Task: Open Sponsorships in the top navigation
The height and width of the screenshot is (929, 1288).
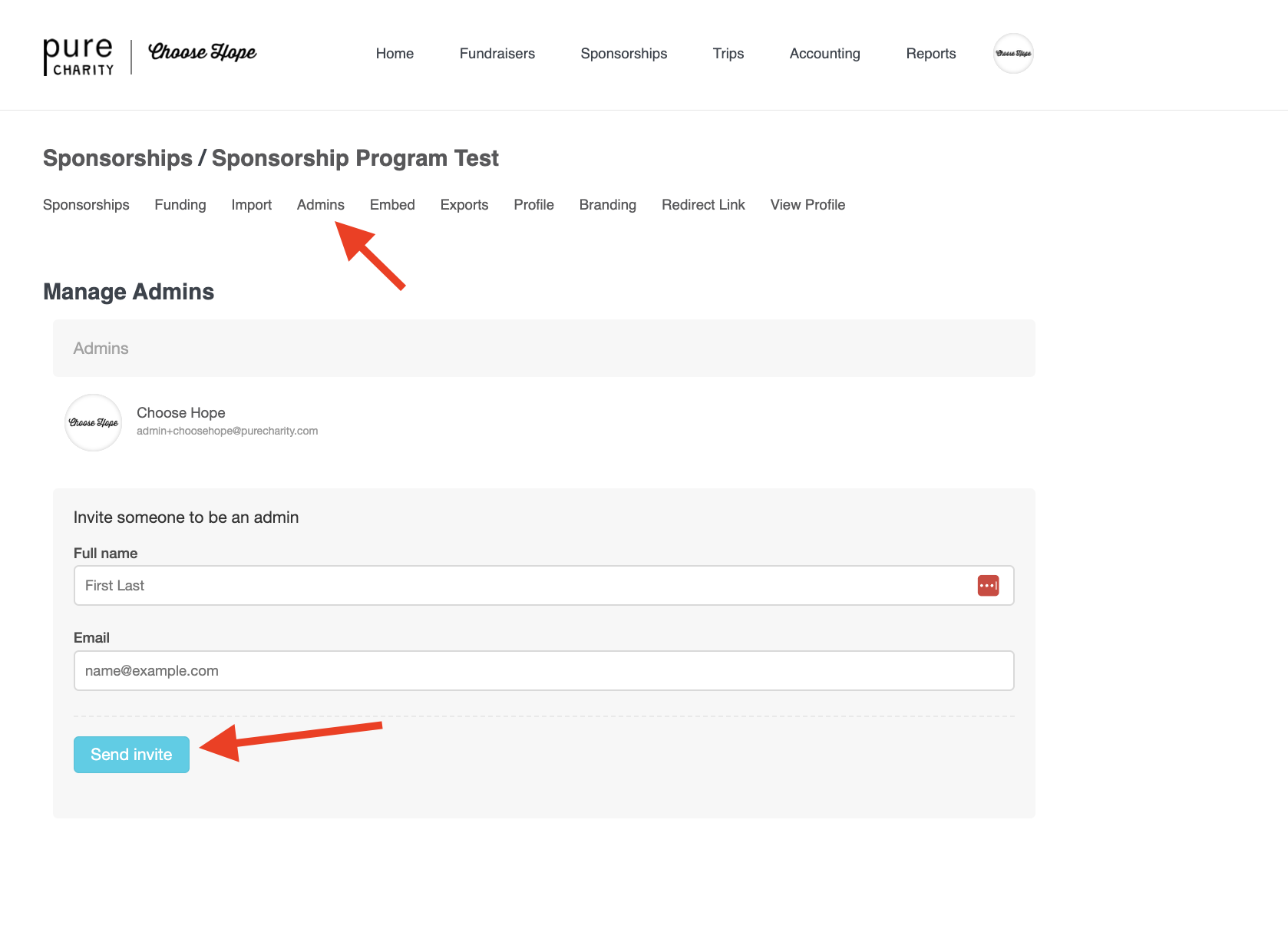Action: pos(623,54)
